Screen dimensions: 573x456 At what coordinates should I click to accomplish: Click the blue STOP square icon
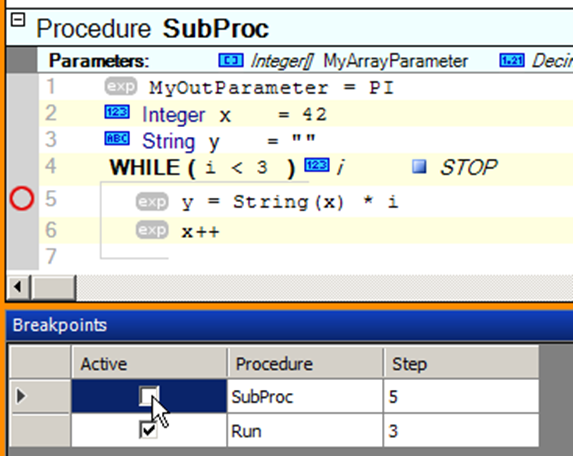pyautogui.click(x=419, y=167)
